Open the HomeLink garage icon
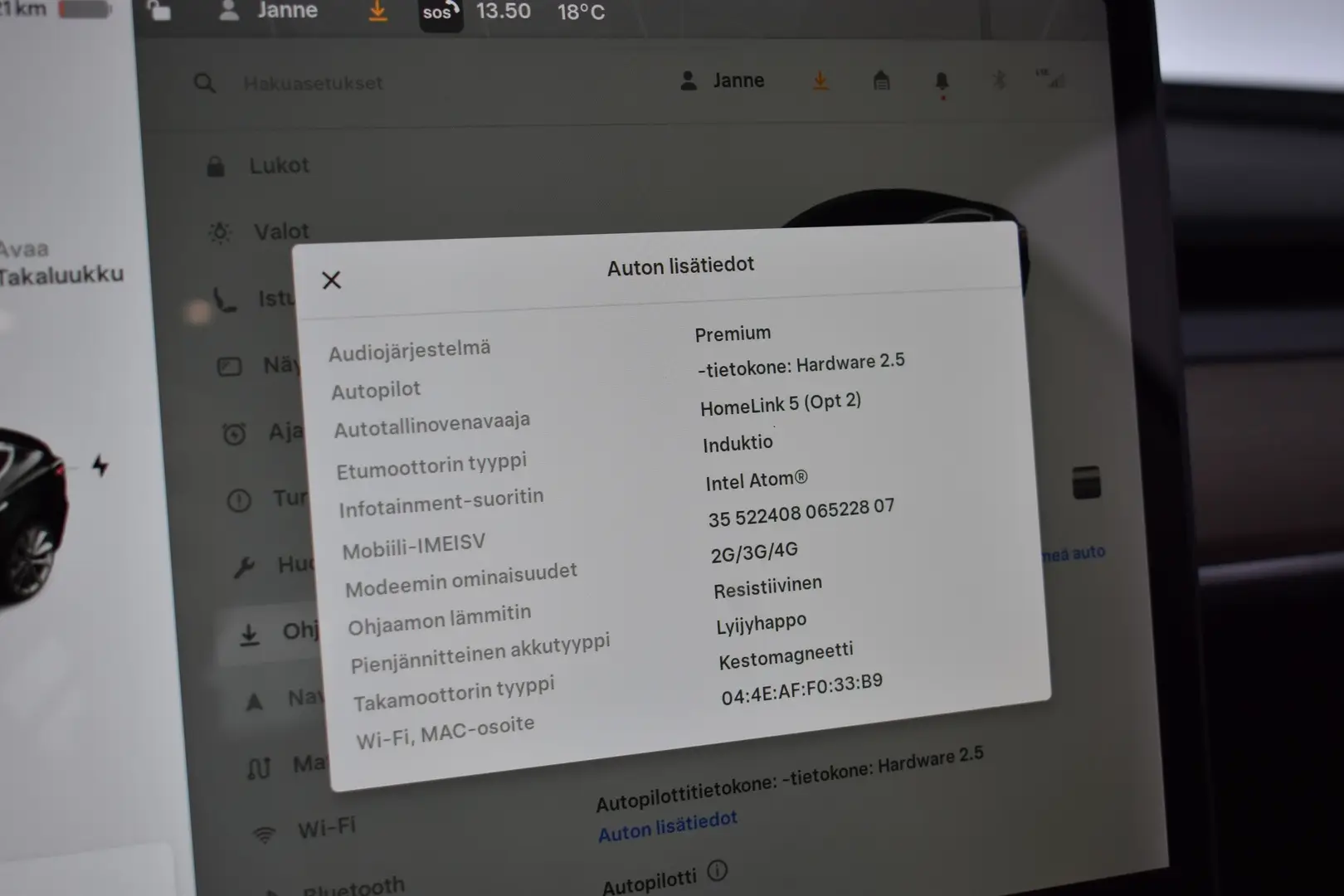1344x896 pixels. coord(881,80)
